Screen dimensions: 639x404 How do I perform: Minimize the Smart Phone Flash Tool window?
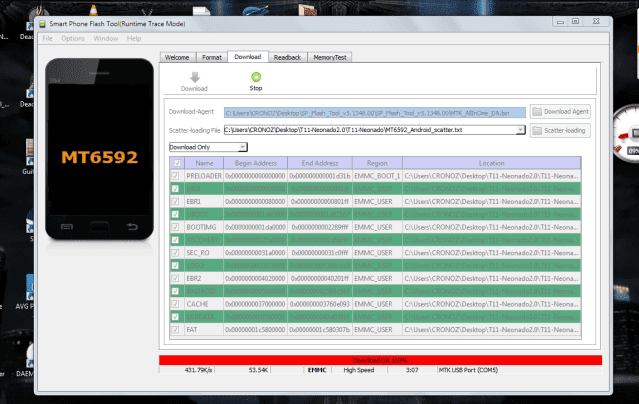[561, 22]
